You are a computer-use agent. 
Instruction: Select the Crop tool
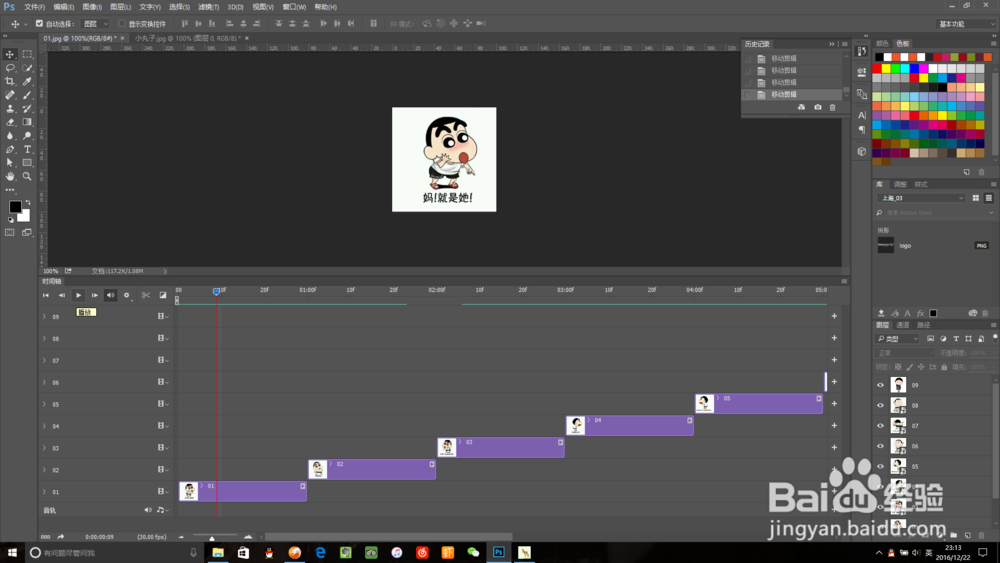[10, 81]
